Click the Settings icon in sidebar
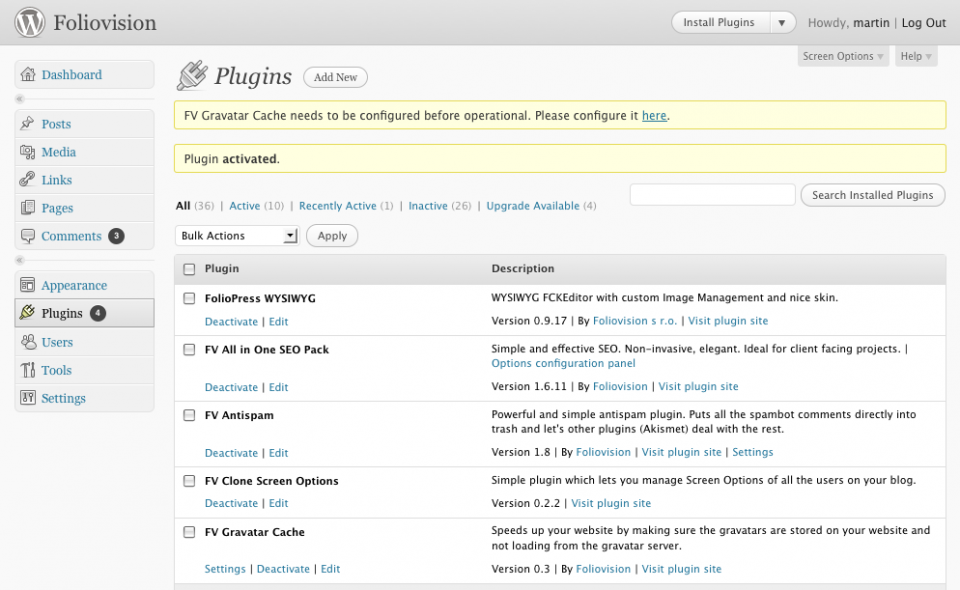The width and height of the screenshot is (960, 590). tap(28, 398)
